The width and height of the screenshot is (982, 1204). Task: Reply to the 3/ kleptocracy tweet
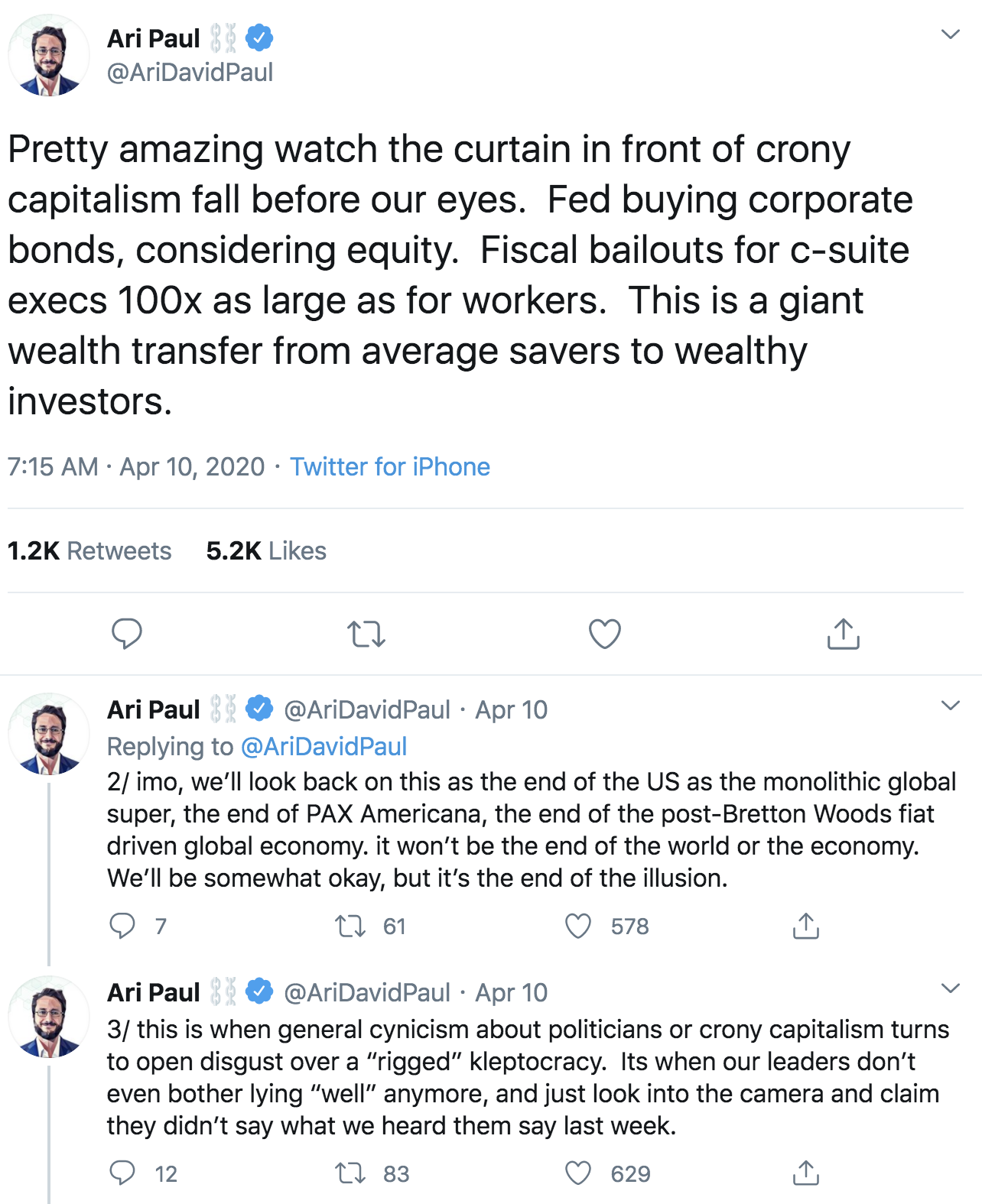pos(122,1173)
